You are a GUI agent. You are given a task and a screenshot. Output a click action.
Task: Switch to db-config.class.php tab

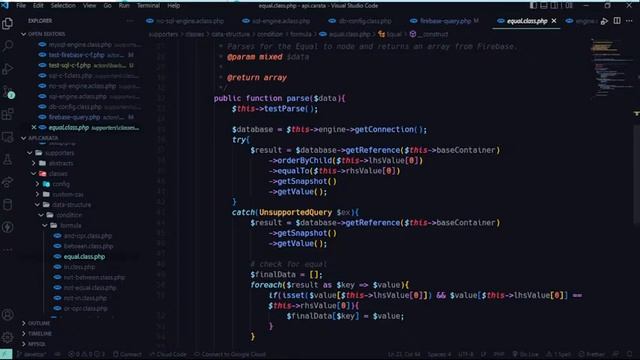pyautogui.click(x=360, y=21)
